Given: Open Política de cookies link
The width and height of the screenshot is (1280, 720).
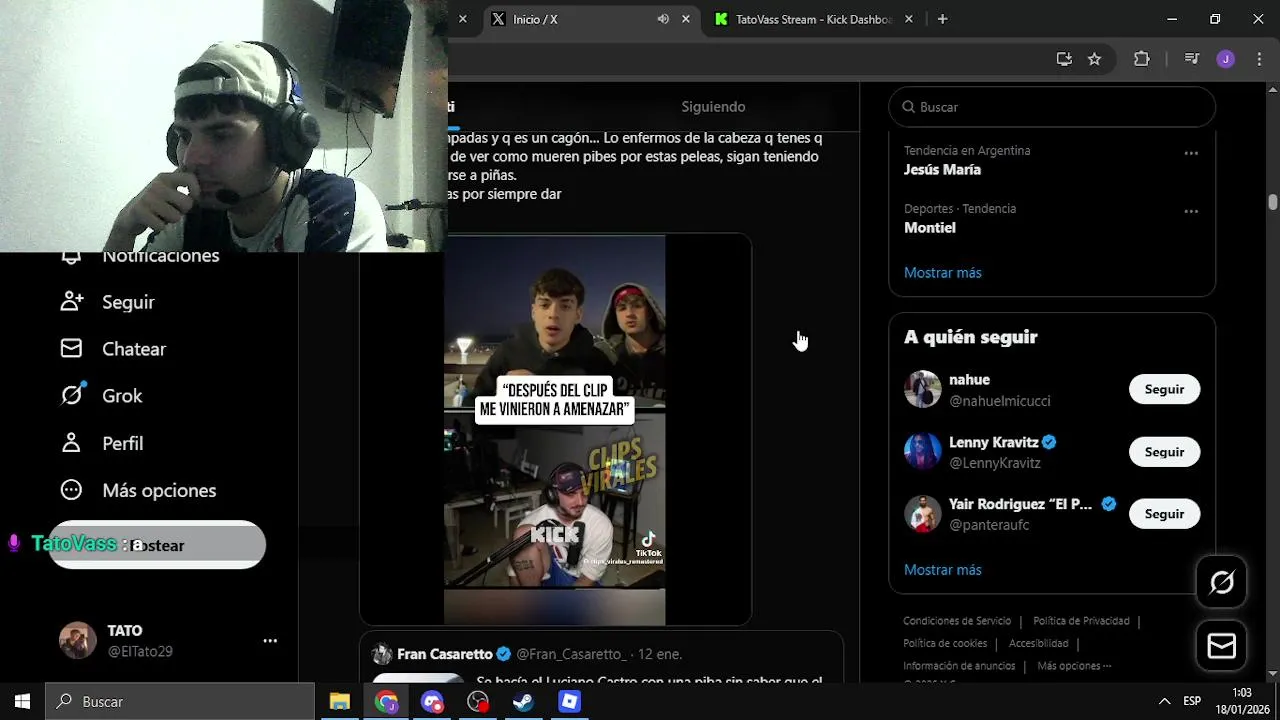Looking at the screenshot, I should 945,644.
